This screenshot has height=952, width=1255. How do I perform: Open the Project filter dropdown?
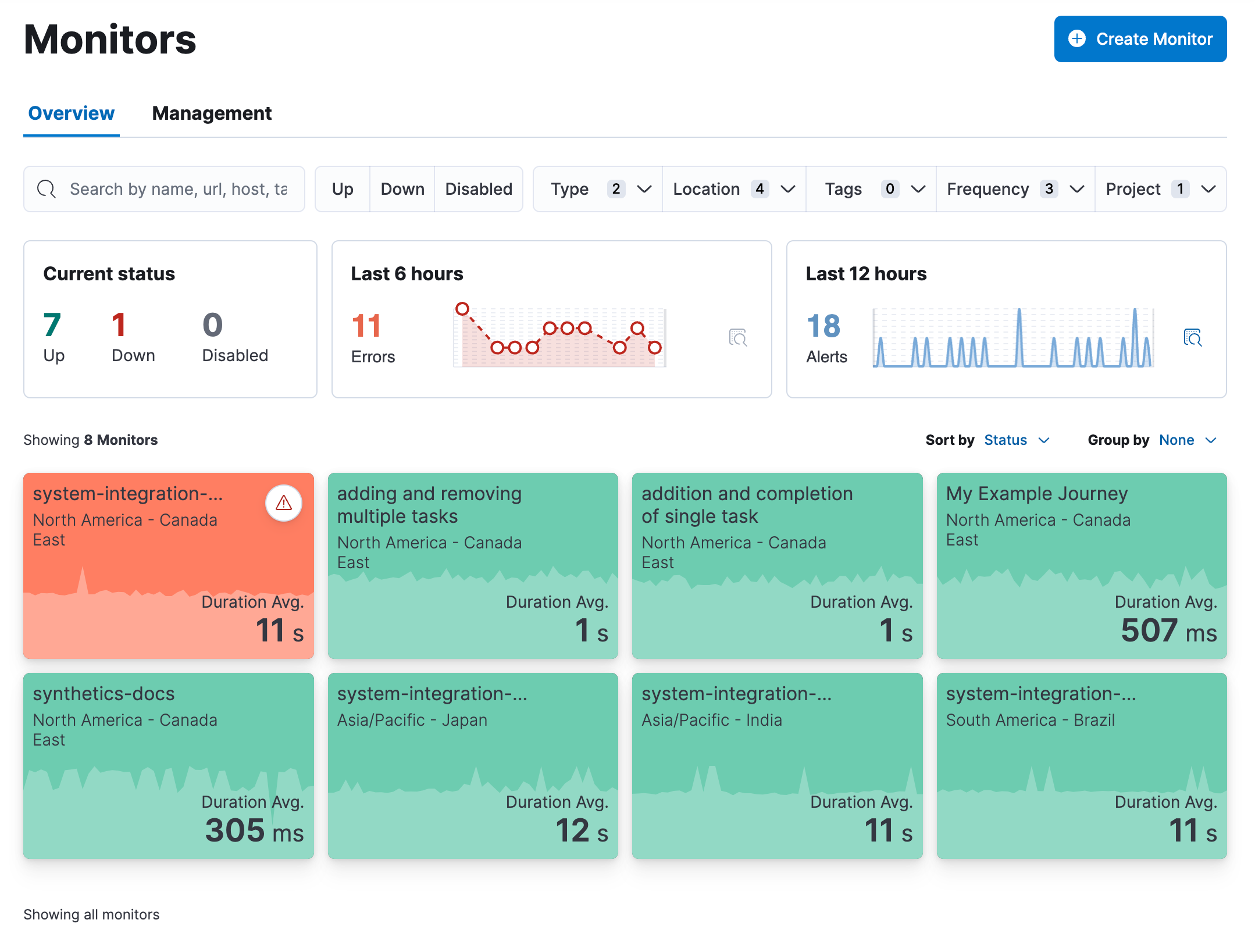click(1161, 189)
